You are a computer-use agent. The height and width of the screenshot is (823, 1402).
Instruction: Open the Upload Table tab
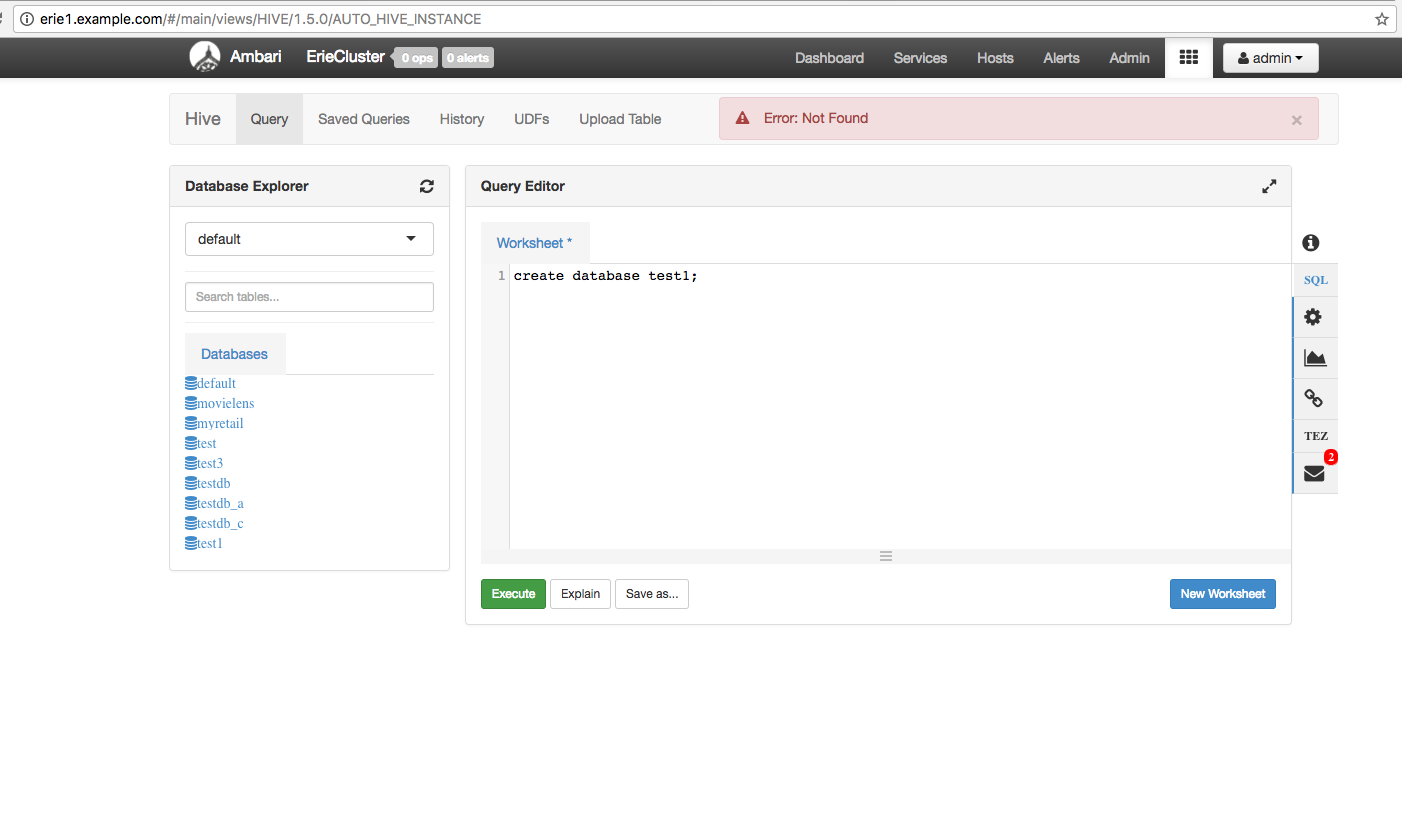coord(620,119)
